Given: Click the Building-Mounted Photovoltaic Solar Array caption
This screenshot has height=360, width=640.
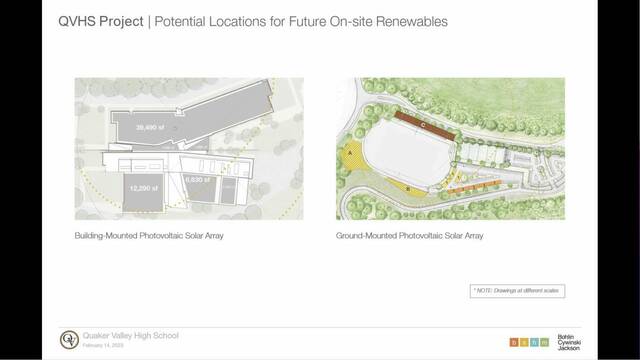Looking at the screenshot, I should [x=149, y=236].
